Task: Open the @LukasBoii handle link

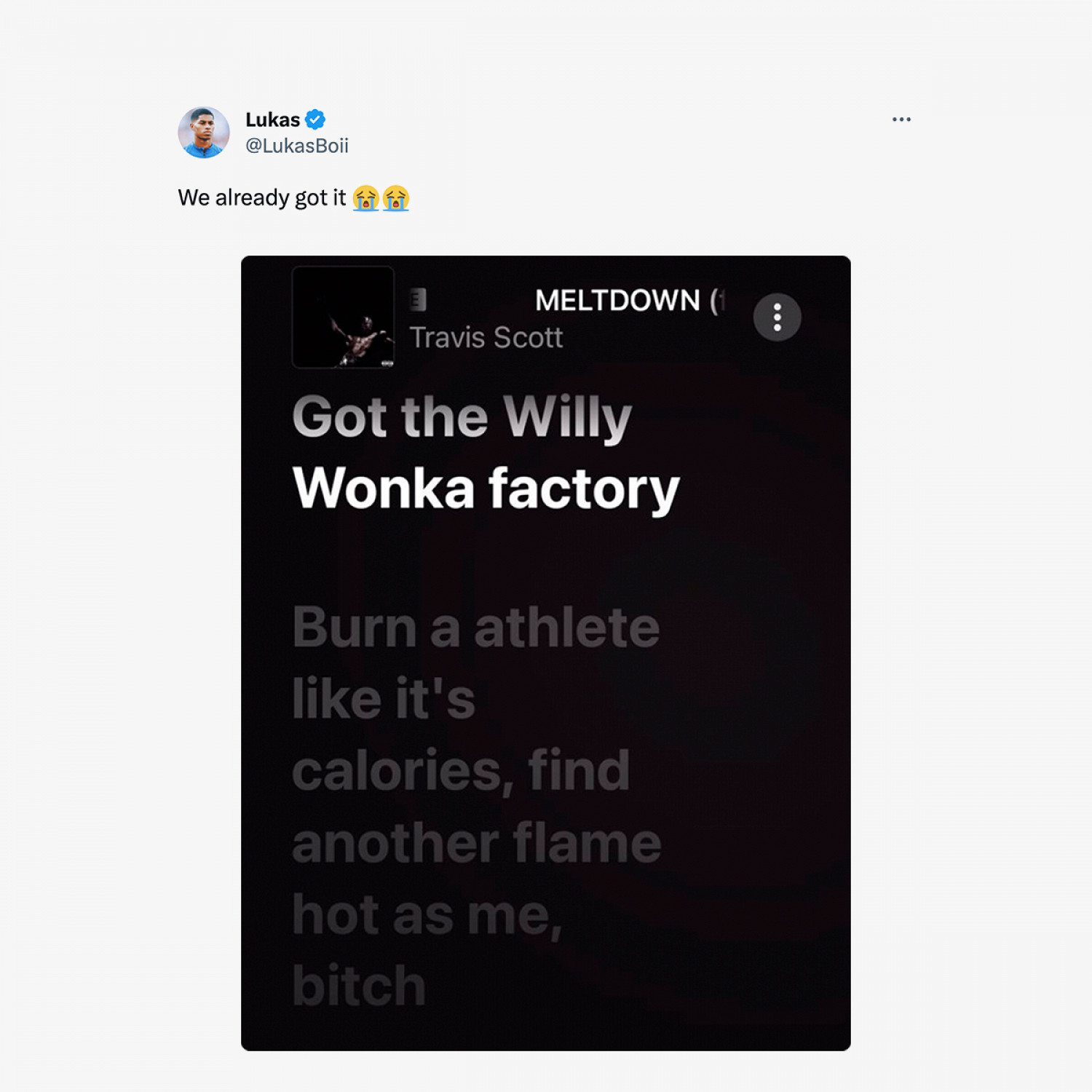Action: click(x=297, y=146)
